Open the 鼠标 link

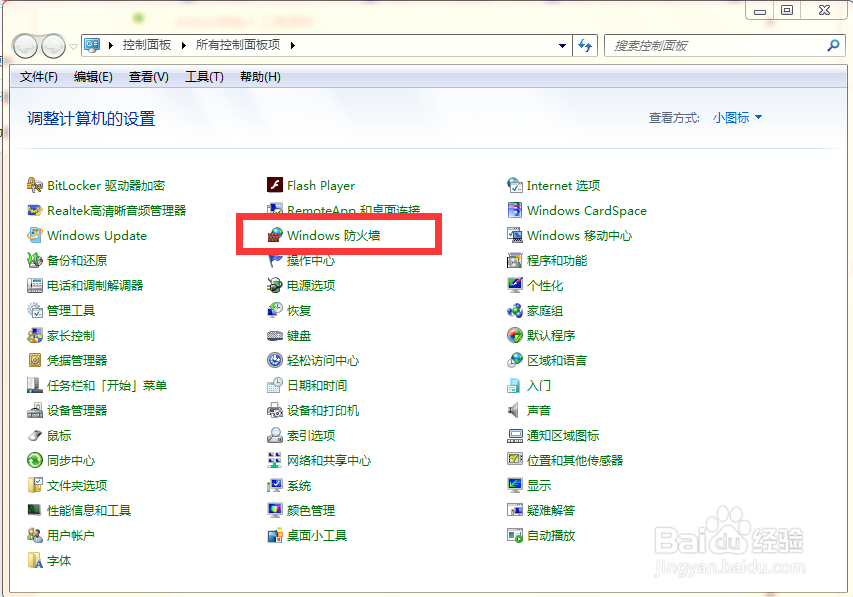pos(59,436)
